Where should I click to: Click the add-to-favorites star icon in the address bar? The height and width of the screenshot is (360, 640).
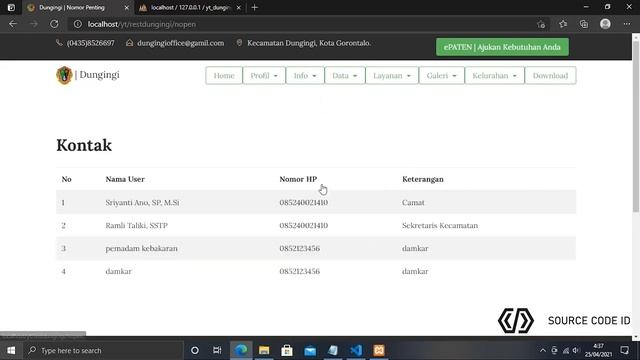tap(541, 24)
